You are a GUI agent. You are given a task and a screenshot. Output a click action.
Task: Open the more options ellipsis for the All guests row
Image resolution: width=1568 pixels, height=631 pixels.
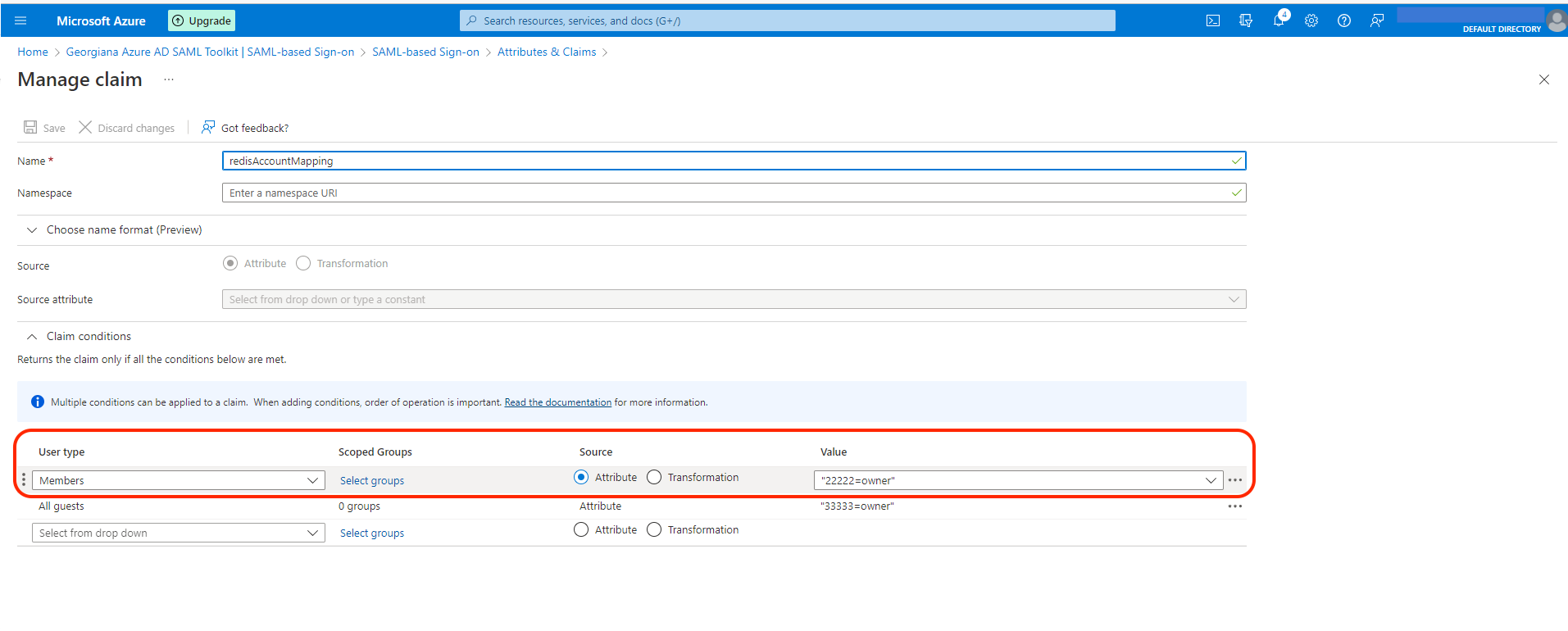[x=1234, y=506]
